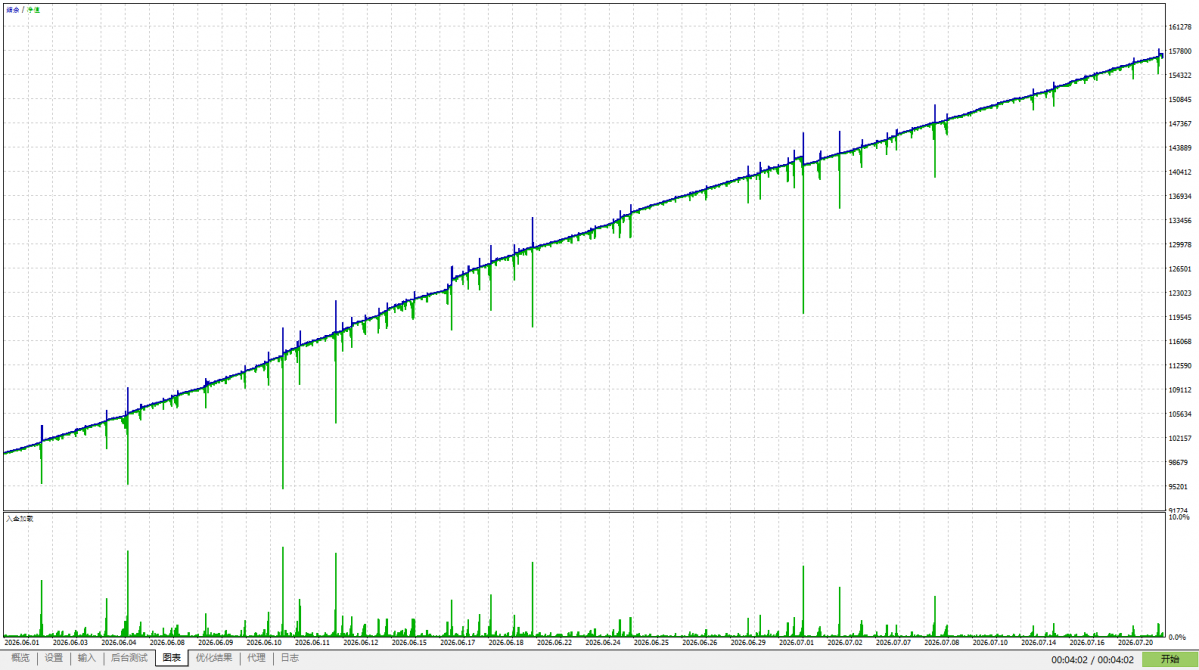
Task: Click the 入金加载 panel label
Action: point(20,519)
